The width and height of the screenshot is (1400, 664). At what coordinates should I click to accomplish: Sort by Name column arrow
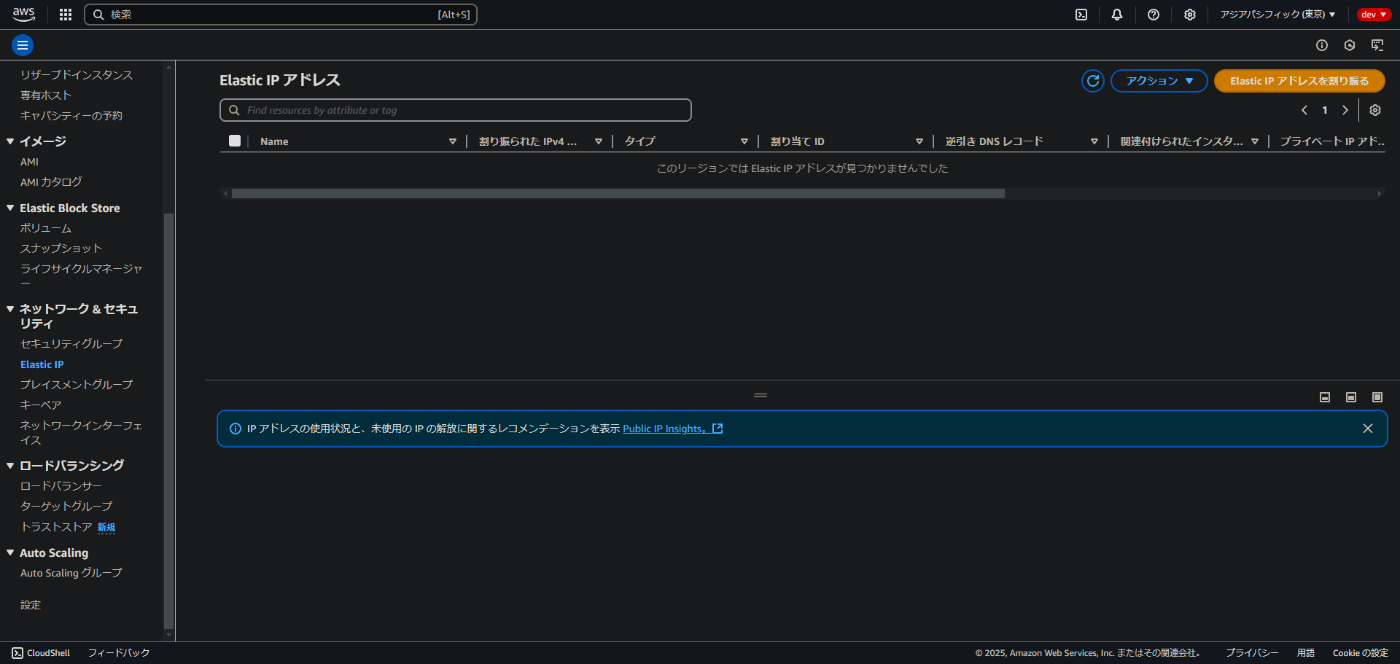[452, 141]
